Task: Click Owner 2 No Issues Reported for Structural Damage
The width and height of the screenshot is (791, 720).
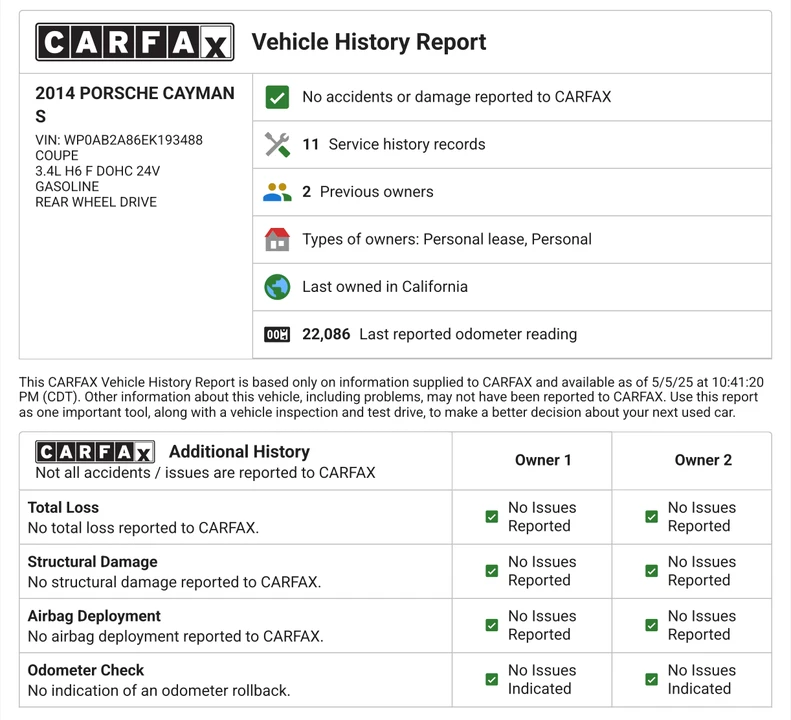Action: 702,571
